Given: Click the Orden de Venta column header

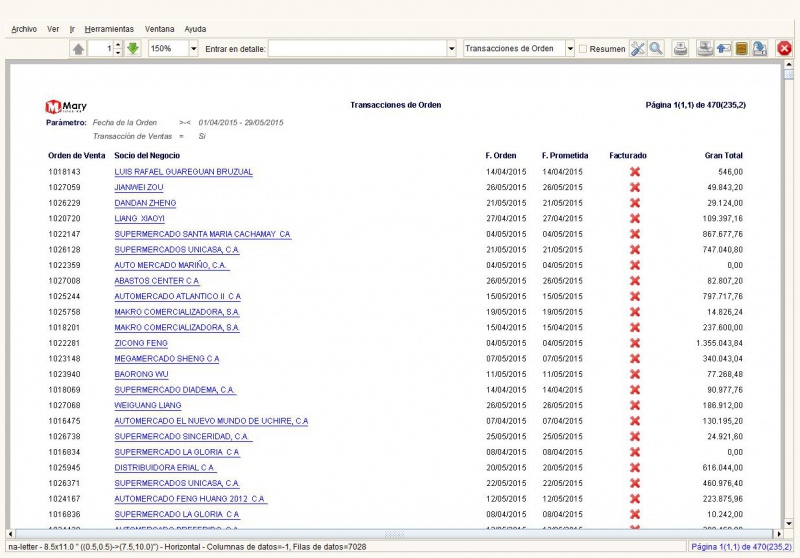Looking at the screenshot, I should coord(77,156).
